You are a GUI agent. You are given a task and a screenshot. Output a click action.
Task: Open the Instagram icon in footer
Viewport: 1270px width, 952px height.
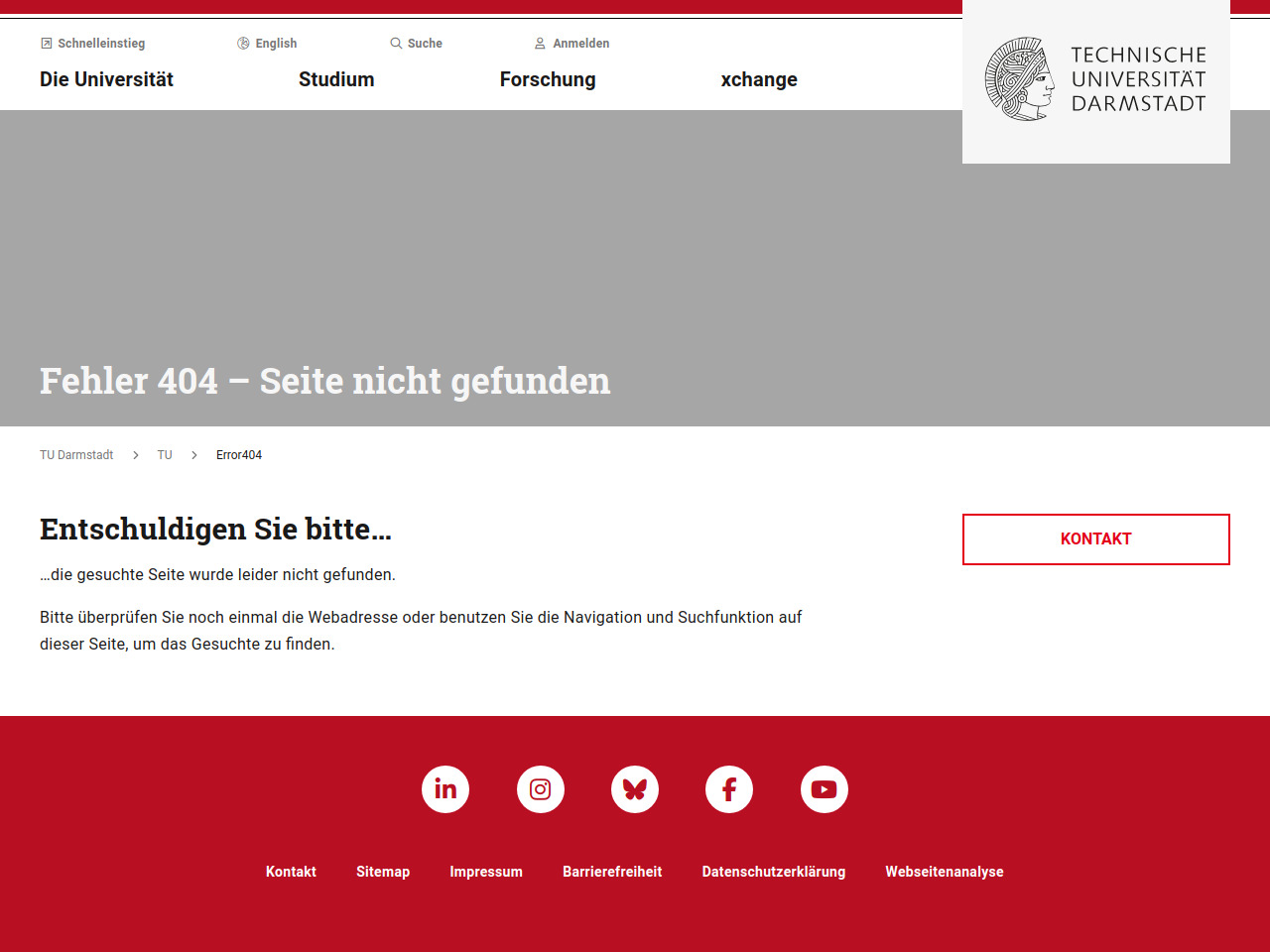click(x=541, y=789)
